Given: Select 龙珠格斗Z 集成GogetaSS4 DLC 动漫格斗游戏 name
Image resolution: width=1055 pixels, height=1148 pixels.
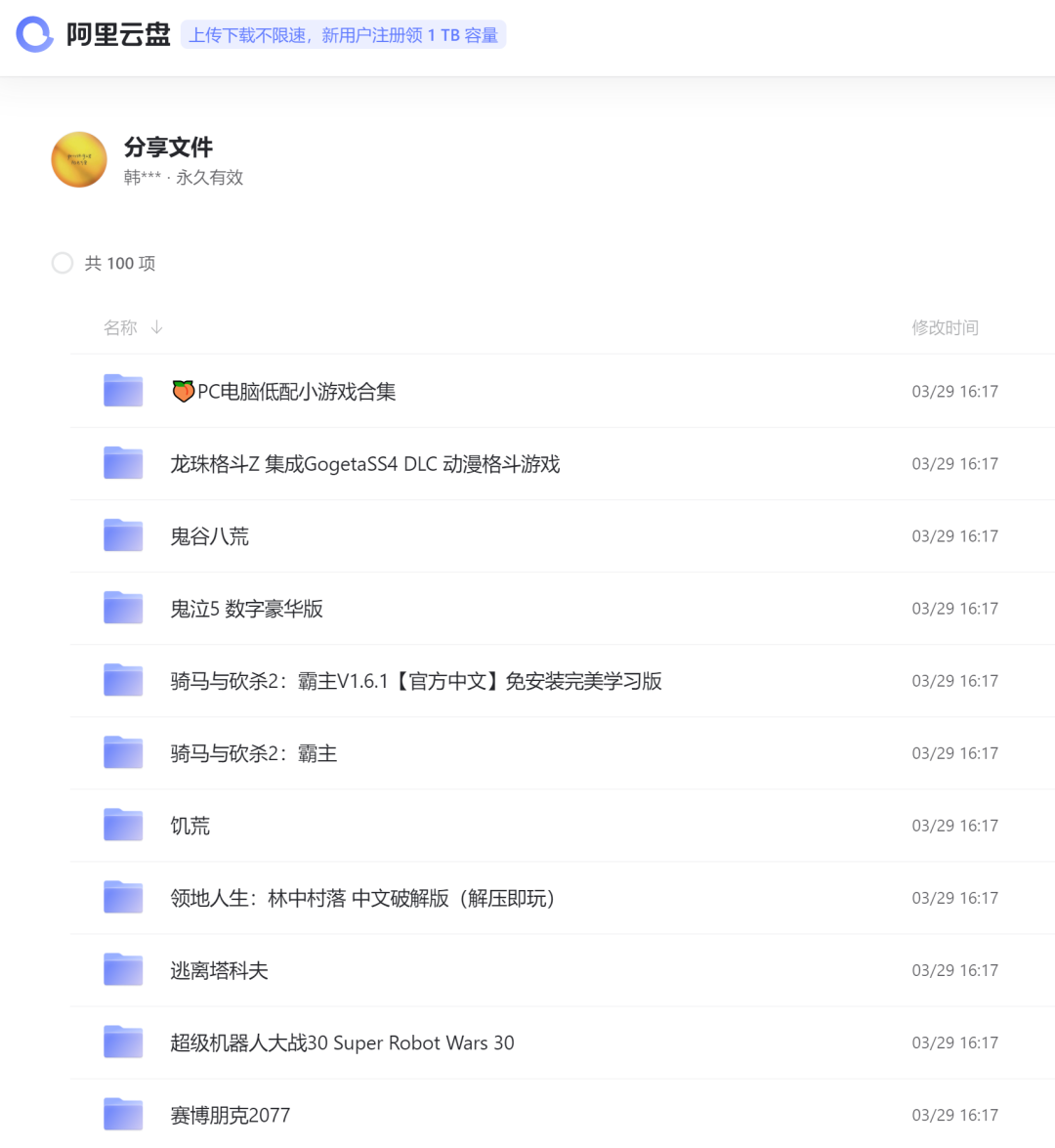Looking at the screenshot, I should pyautogui.click(x=365, y=464).
